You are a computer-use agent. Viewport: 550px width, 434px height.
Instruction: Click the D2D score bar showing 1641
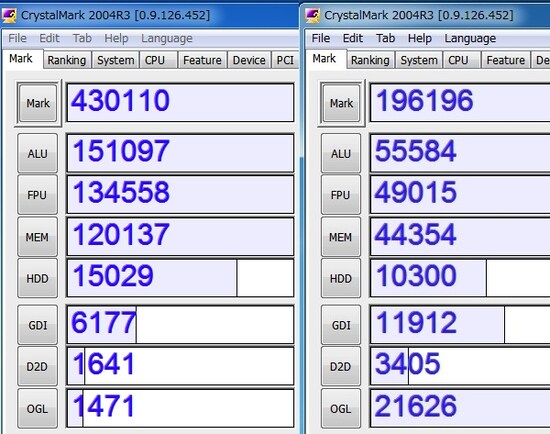point(180,366)
